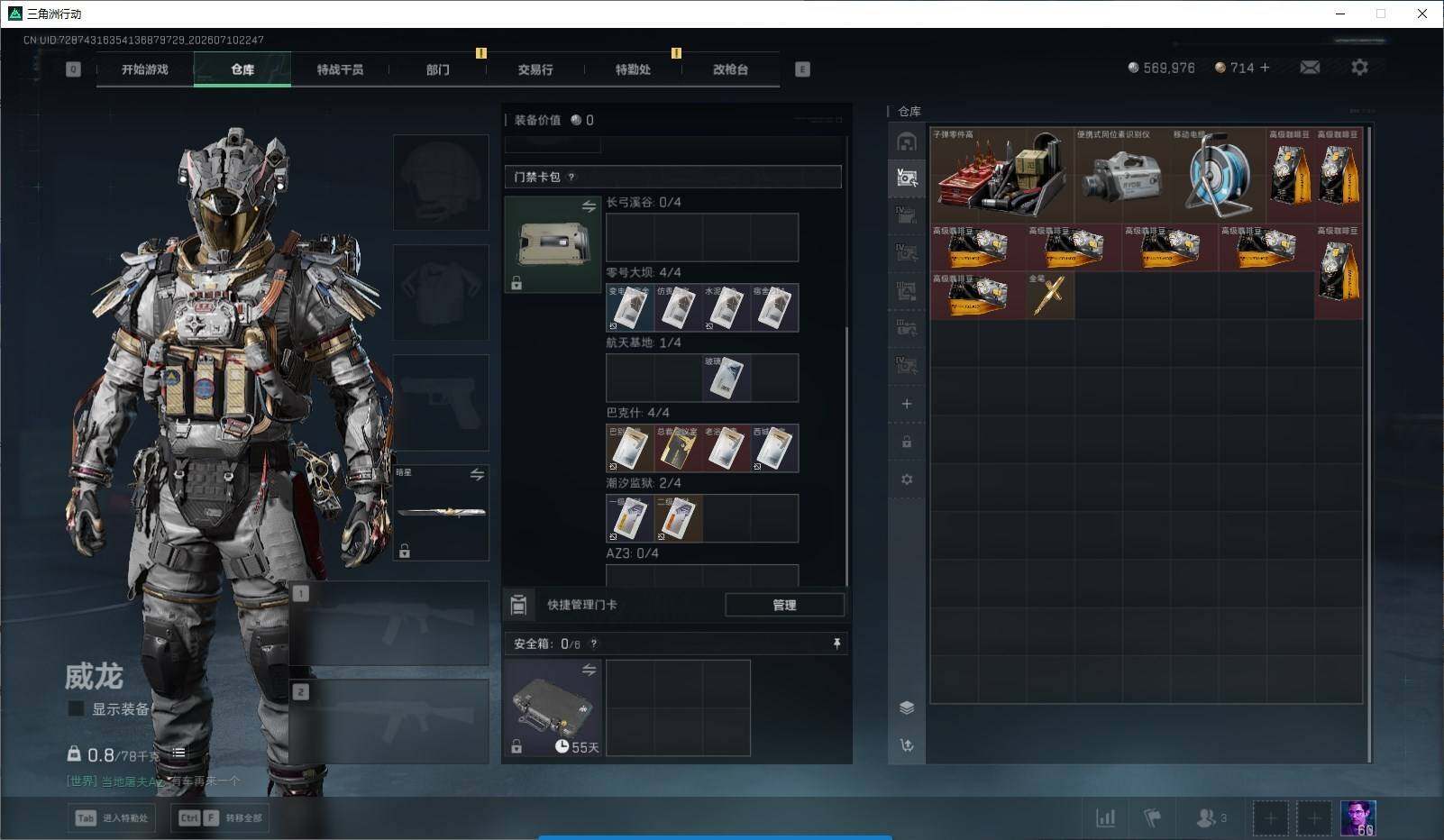The image size is (1444, 840).
Task: Click the warehouse grid scrollbar
Action: 1369,444
